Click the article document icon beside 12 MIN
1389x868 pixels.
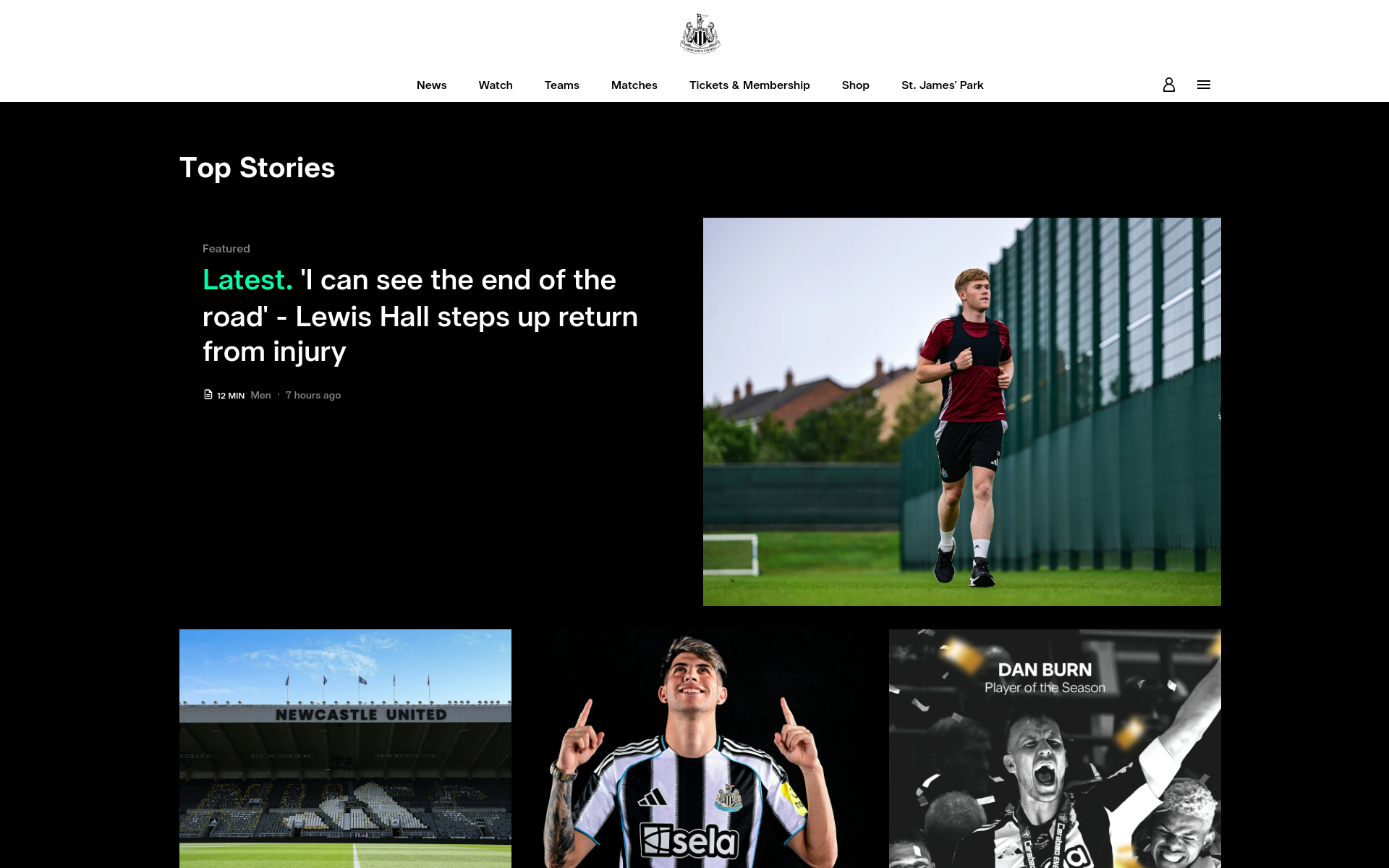(208, 395)
